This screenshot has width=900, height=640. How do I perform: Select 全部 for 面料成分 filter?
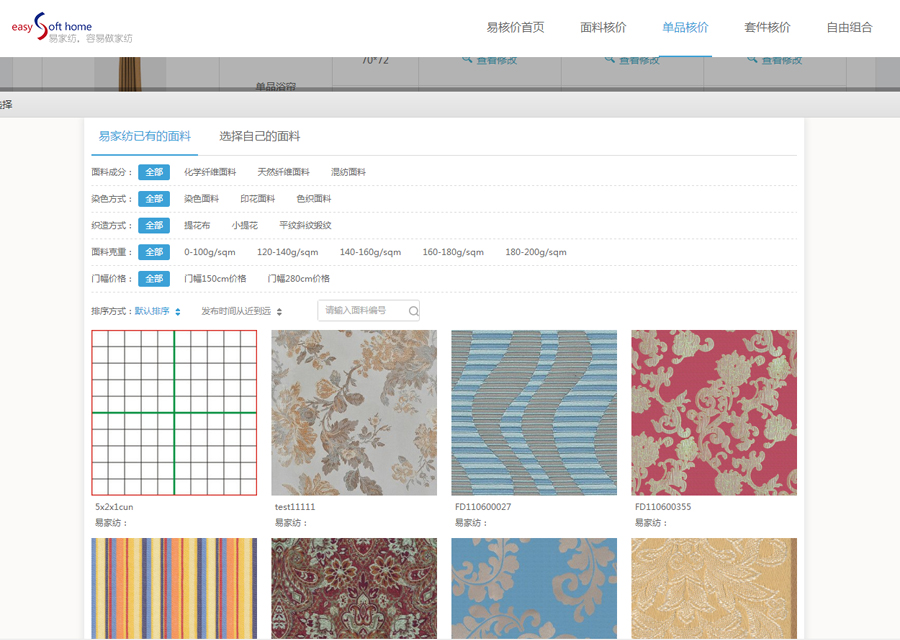tap(154, 172)
